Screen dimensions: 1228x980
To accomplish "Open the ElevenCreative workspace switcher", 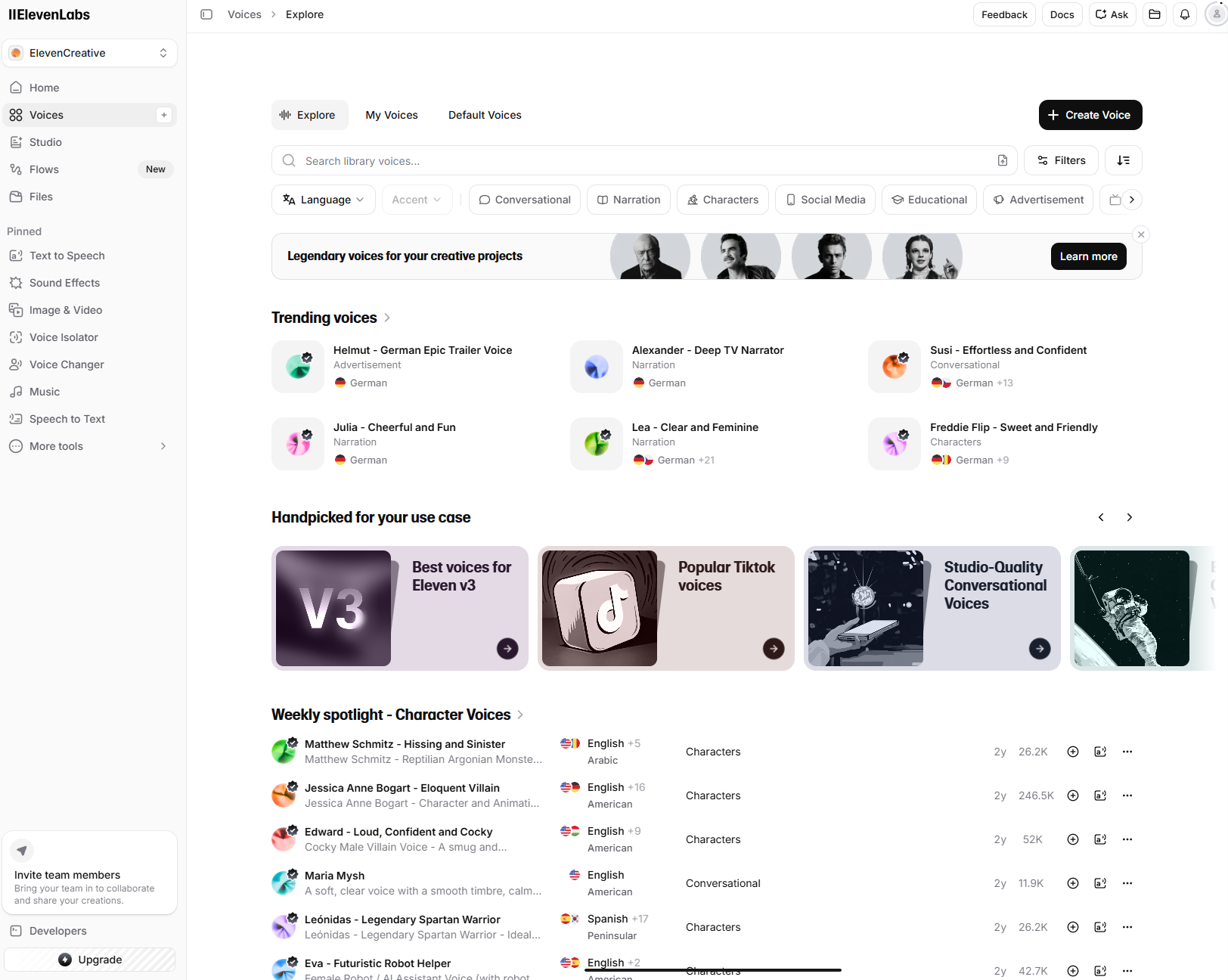I will click(90, 53).
